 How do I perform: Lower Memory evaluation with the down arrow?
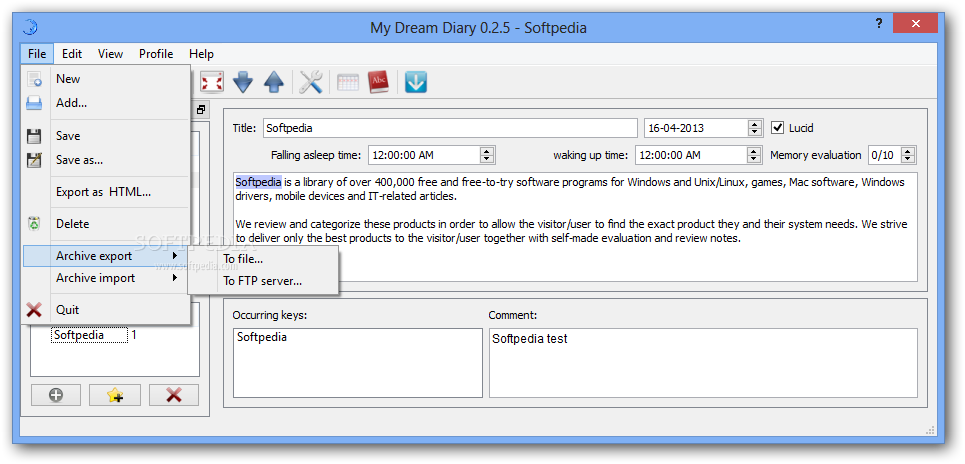[x=908, y=159]
